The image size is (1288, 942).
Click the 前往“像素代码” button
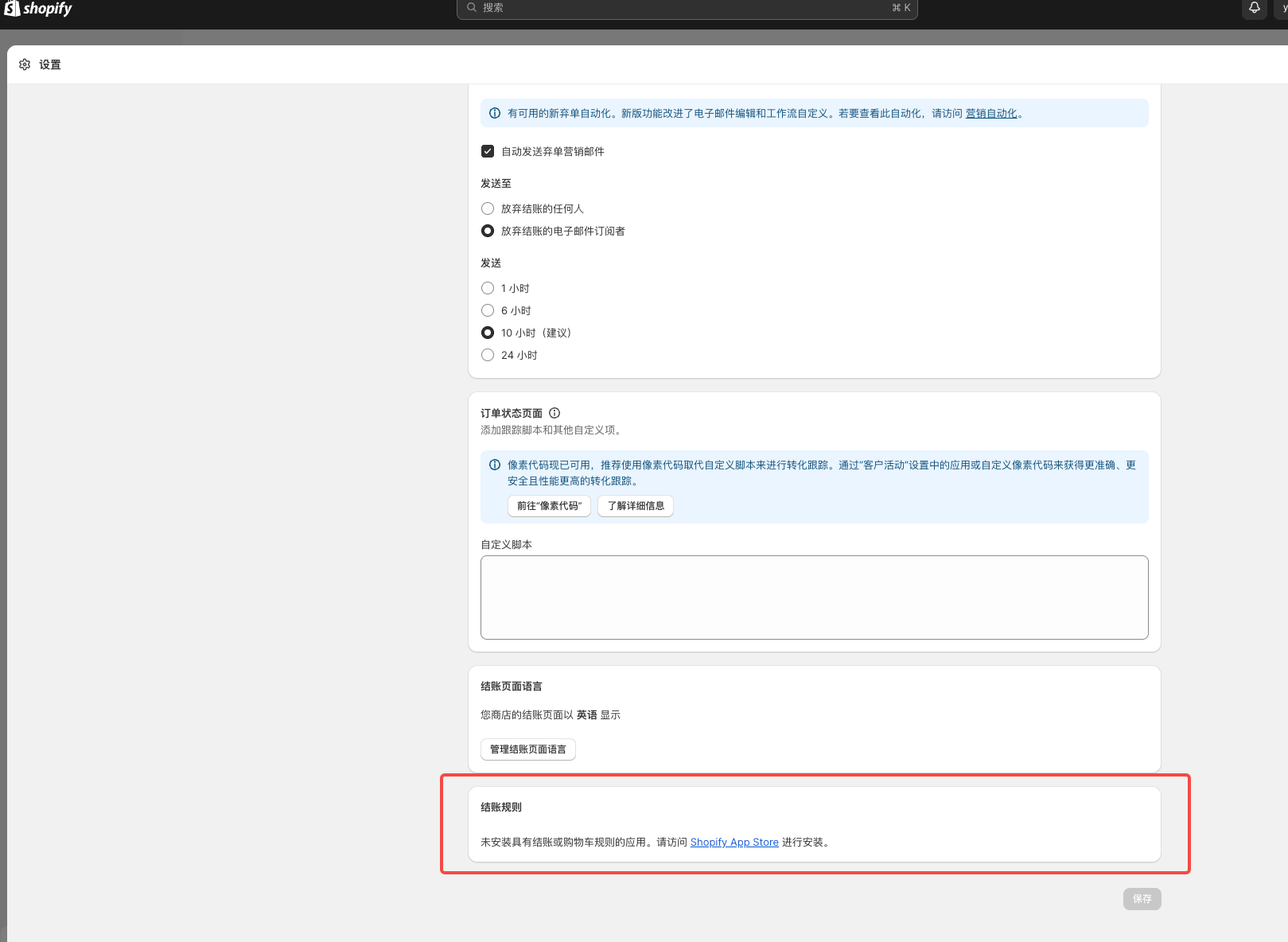(x=549, y=506)
